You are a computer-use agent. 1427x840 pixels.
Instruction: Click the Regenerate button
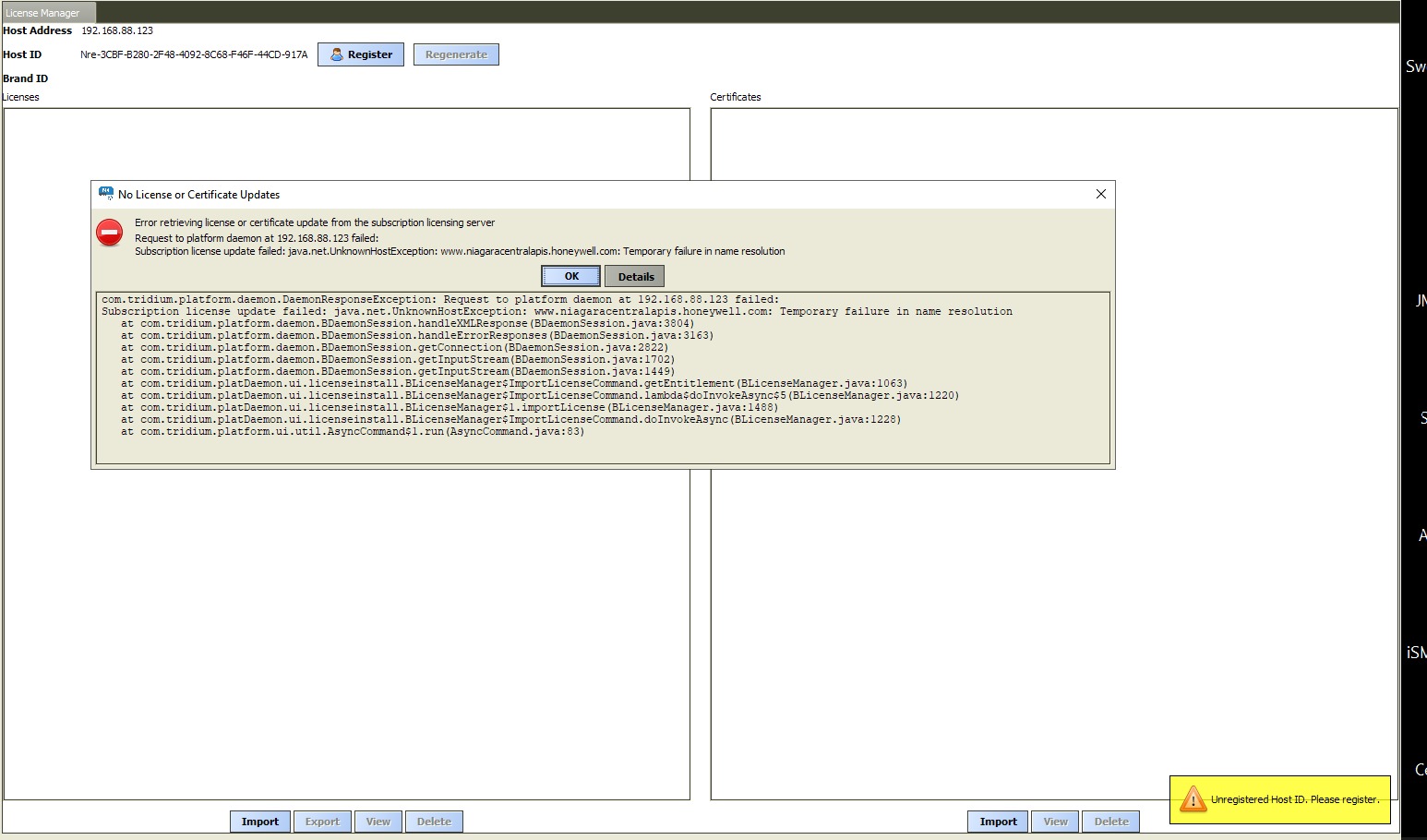(x=456, y=54)
